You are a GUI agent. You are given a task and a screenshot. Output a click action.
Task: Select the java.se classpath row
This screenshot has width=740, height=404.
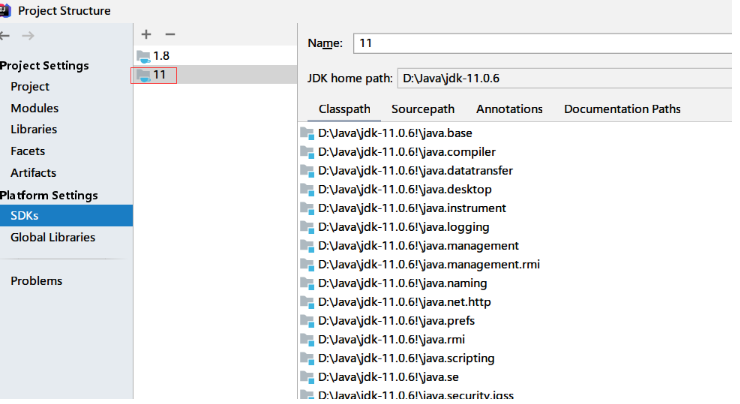(516, 378)
